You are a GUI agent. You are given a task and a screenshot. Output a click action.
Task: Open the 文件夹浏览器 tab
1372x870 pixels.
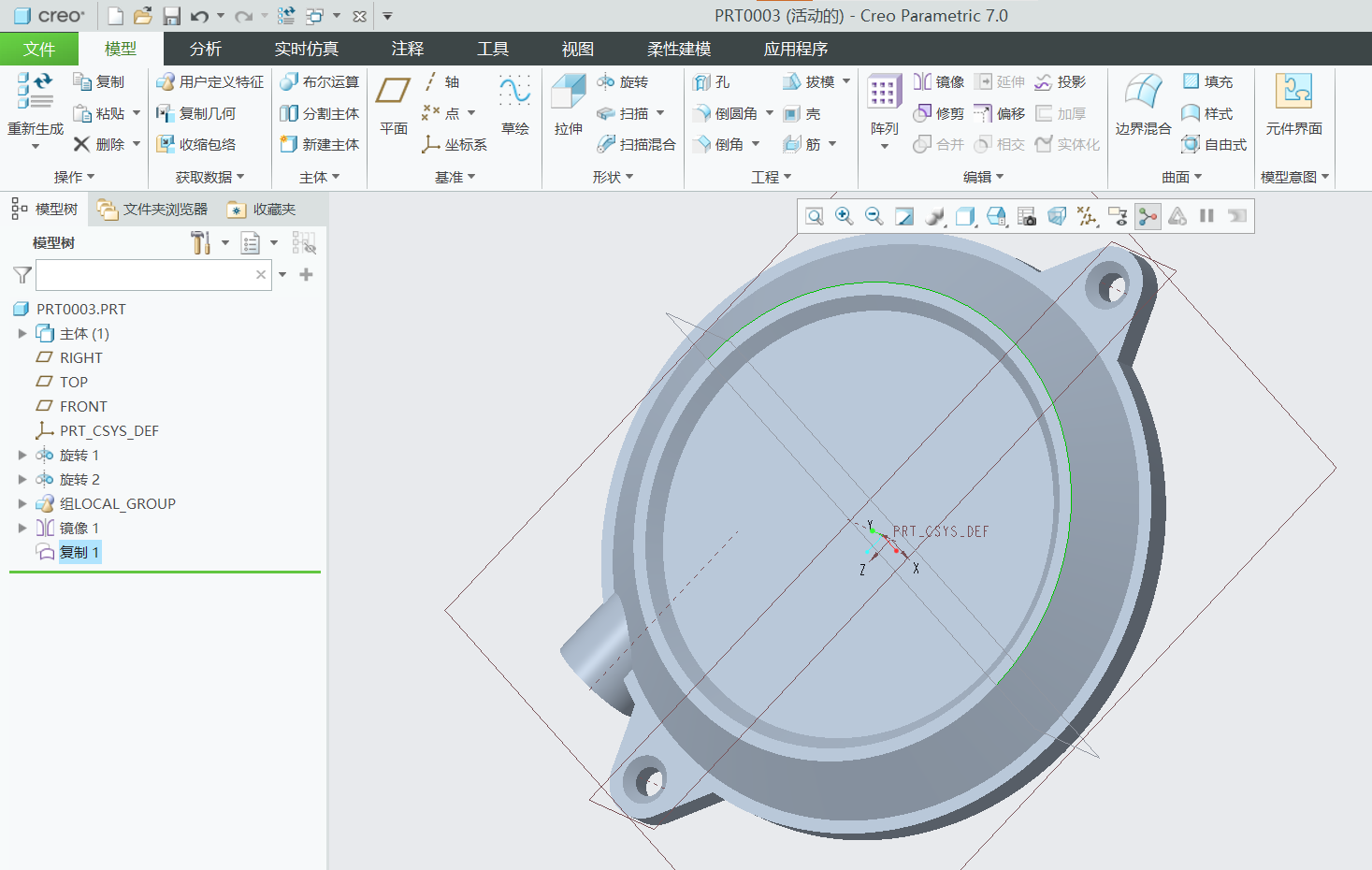[153, 210]
